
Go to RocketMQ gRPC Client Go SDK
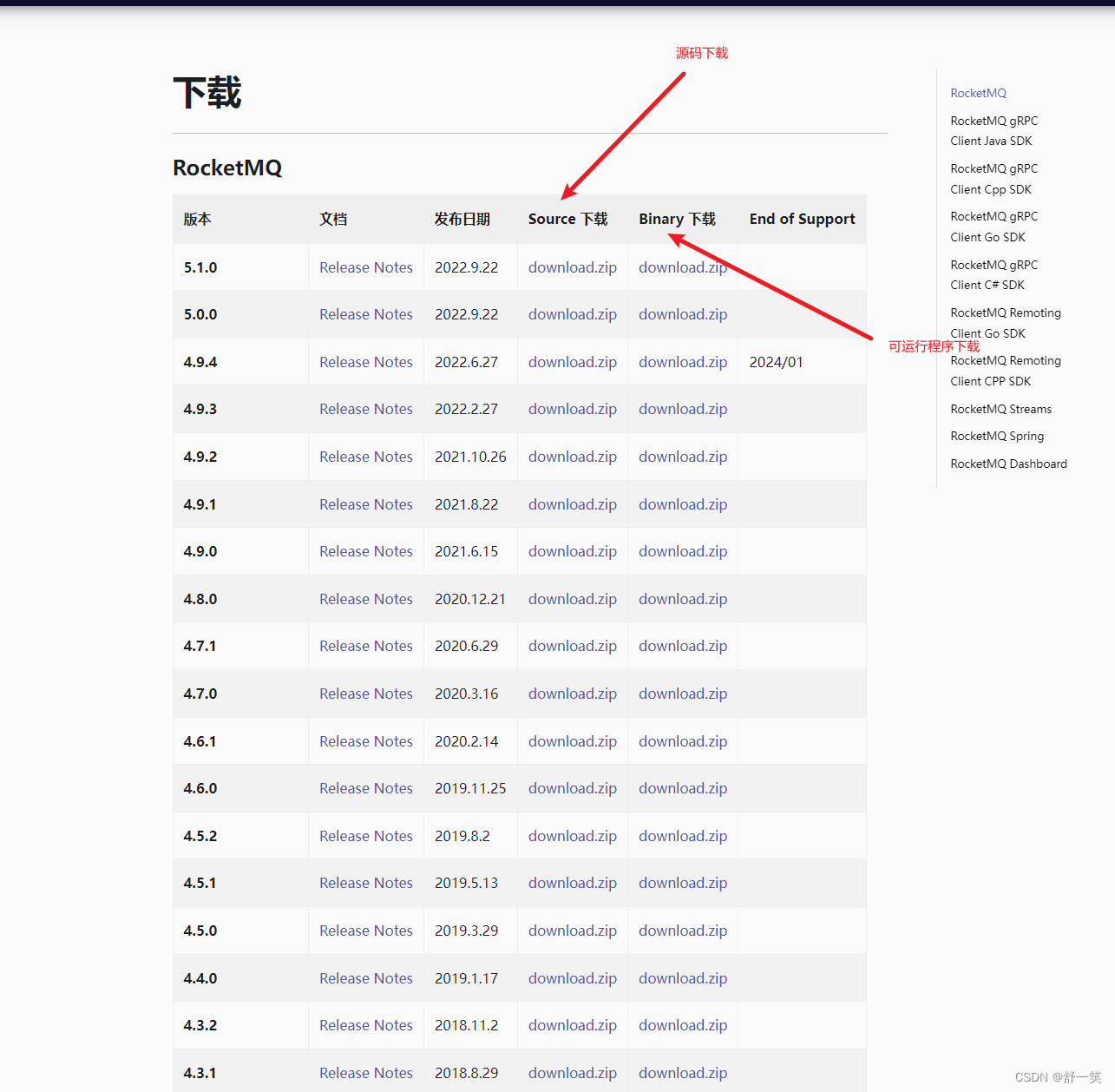pyautogui.click(x=994, y=227)
